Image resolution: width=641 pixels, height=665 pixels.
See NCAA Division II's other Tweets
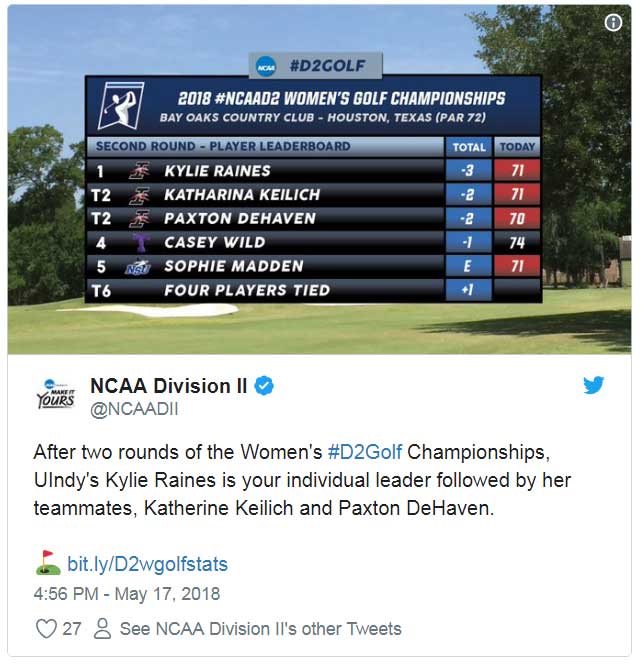[260, 629]
